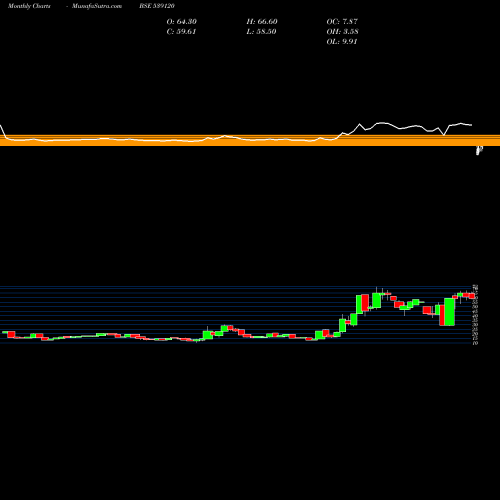
Task: Click the 'OL: 9.91' value
Action: (342, 42)
